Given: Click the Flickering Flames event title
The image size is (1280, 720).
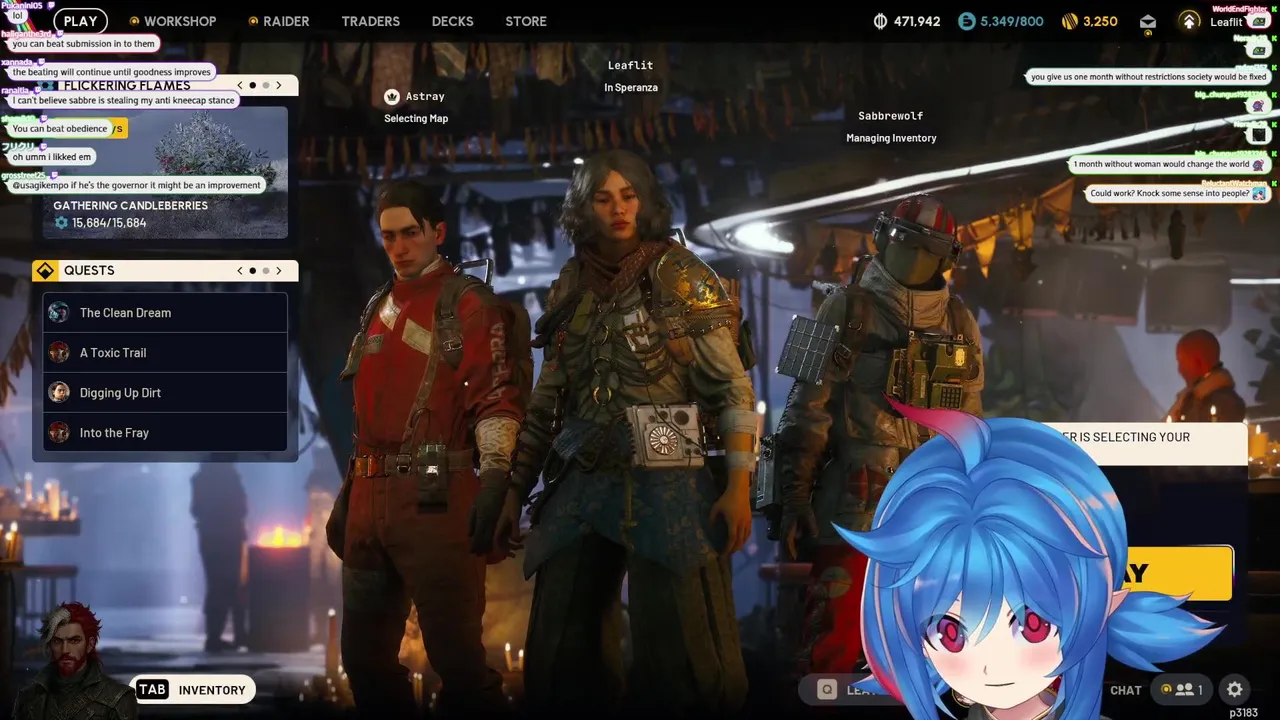Looking at the screenshot, I should click(x=127, y=85).
